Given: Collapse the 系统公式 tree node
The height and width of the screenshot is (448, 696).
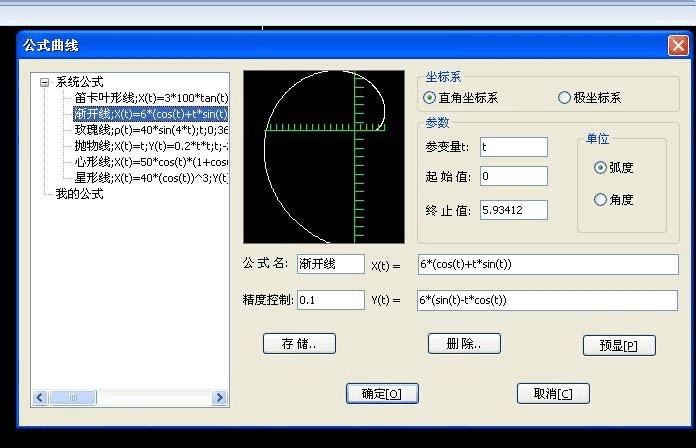Looking at the screenshot, I should (44, 82).
